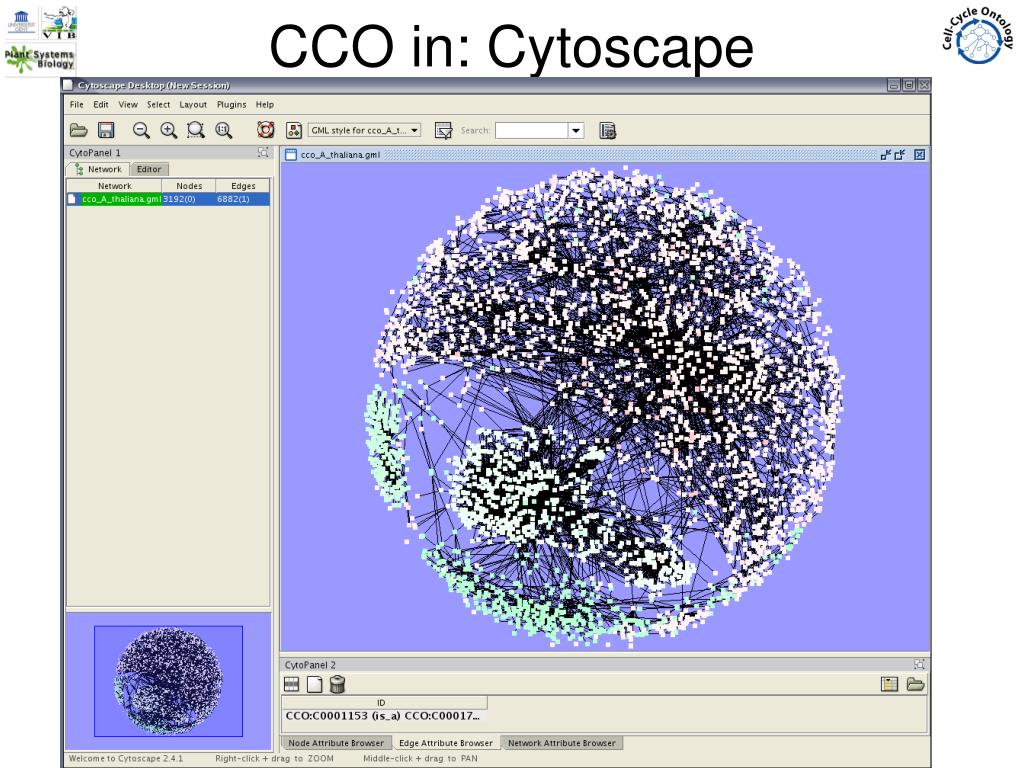The image size is (1024, 768).
Task: Float CytoPanel 1 using its header icon
Action: 263,152
